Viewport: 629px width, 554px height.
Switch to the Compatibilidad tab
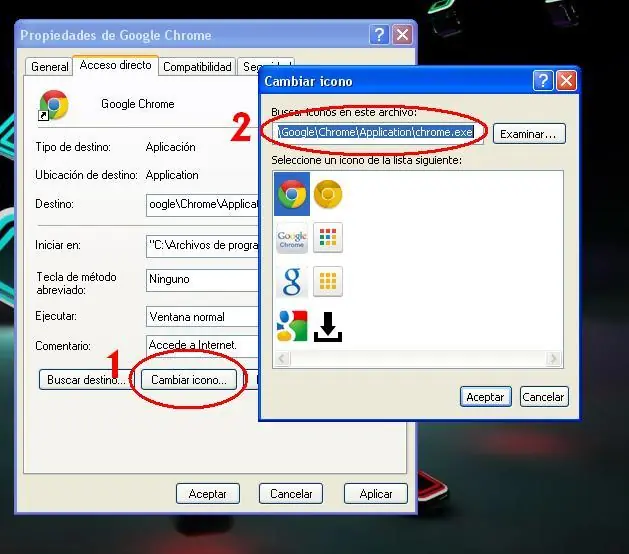pos(197,67)
